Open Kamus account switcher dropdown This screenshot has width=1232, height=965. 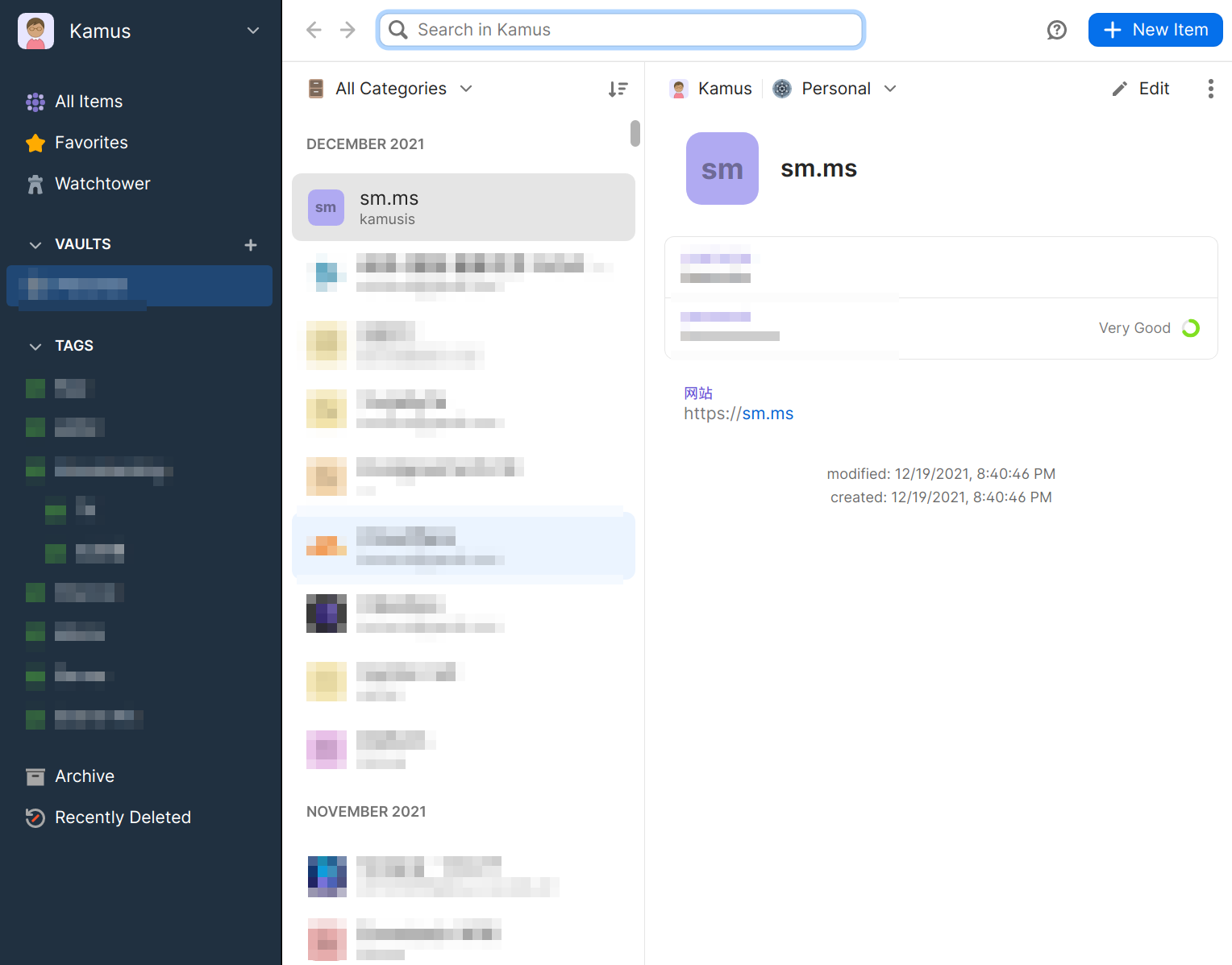[253, 31]
